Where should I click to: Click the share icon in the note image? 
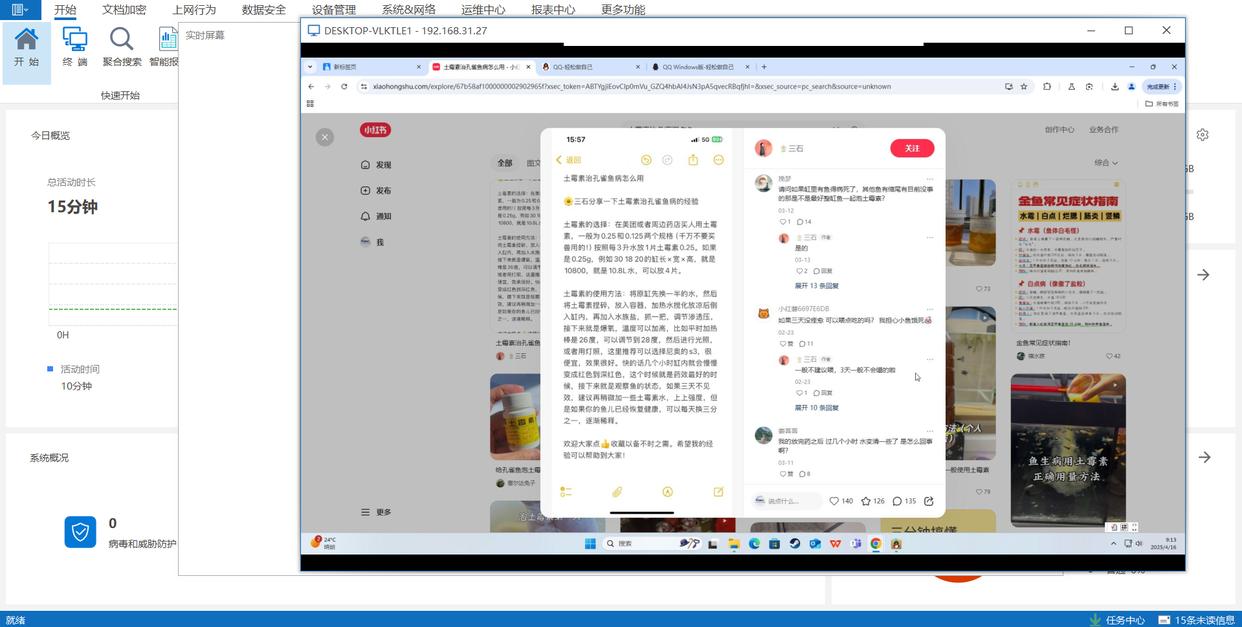tap(693, 160)
